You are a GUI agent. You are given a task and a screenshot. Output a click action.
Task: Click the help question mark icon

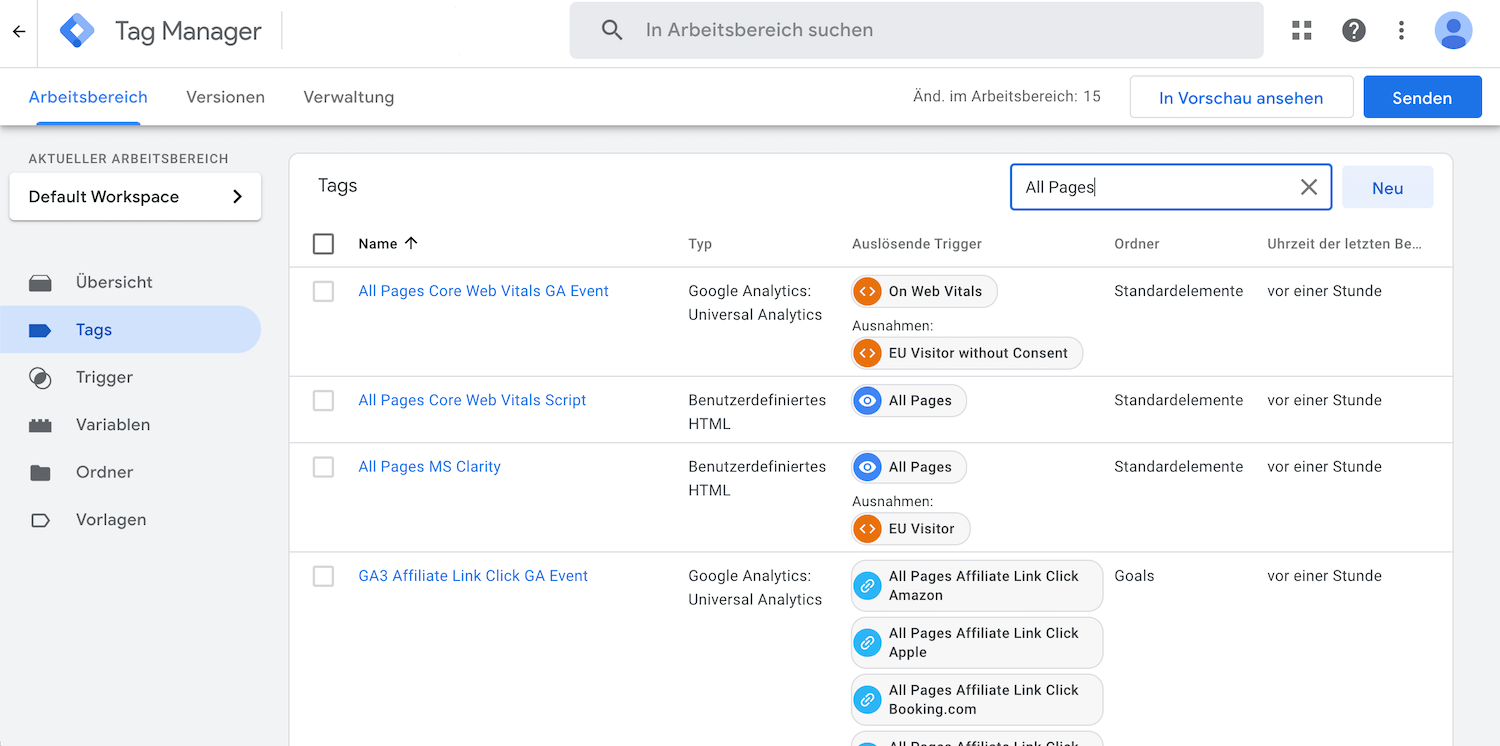click(x=1353, y=30)
